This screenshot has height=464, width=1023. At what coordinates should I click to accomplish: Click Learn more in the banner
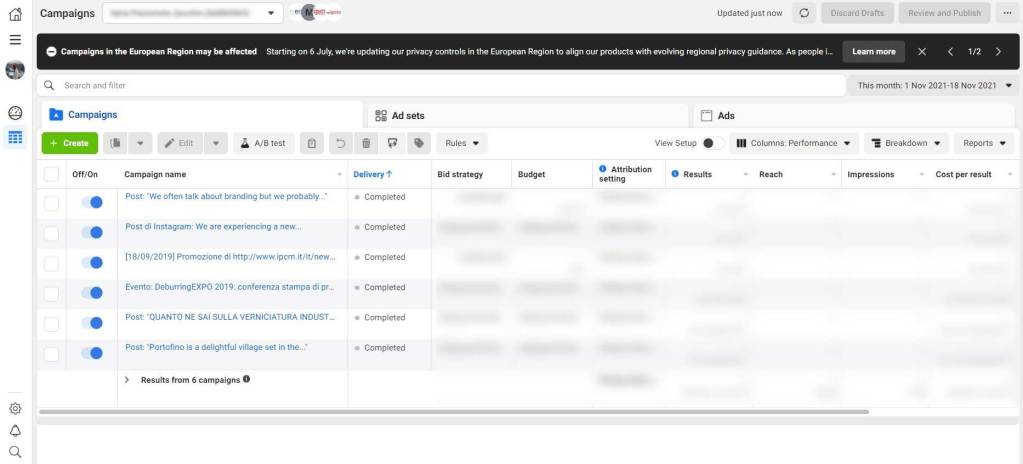[x=873, y=51]
